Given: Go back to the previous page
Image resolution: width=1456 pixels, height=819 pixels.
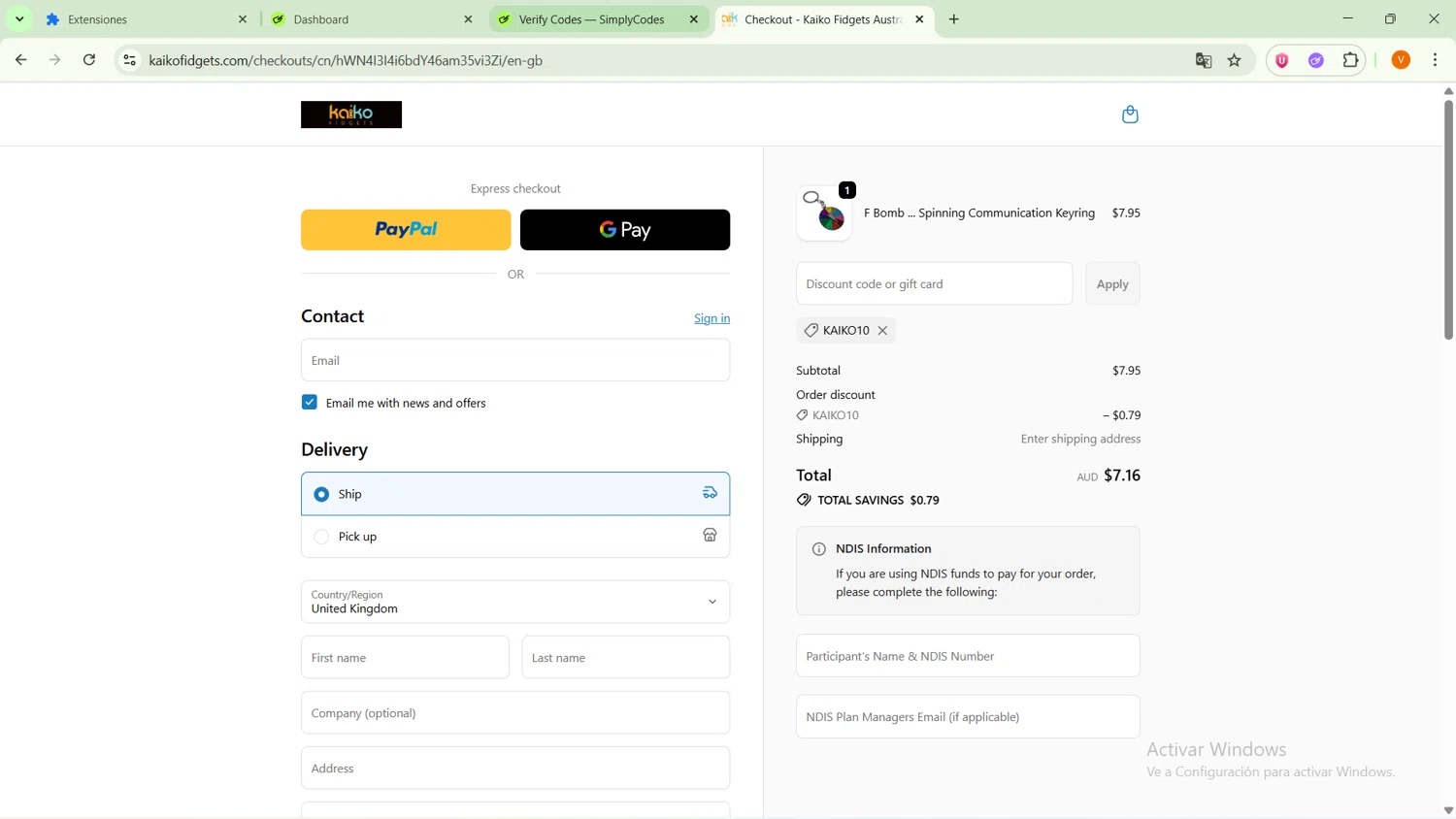Looking at the screenshot, I should [x=21, y=60].
